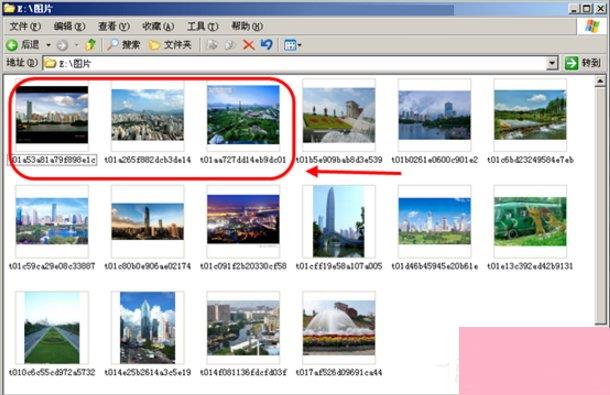
Task: Click file name t01c59ca29e08c33887
Action: coord(52,266)
